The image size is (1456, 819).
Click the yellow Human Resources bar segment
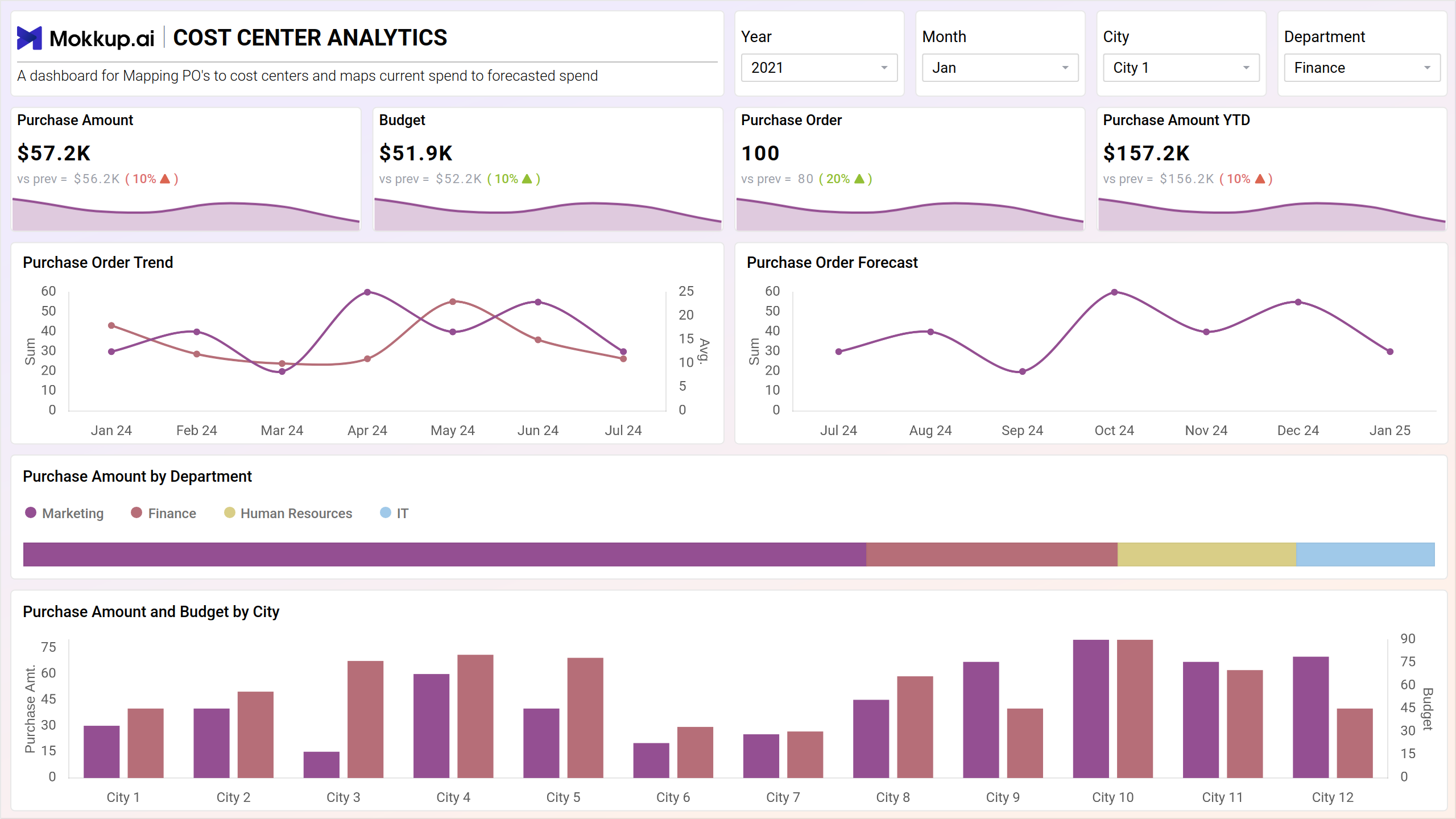pyautogui.click(x=1207, y=555)
